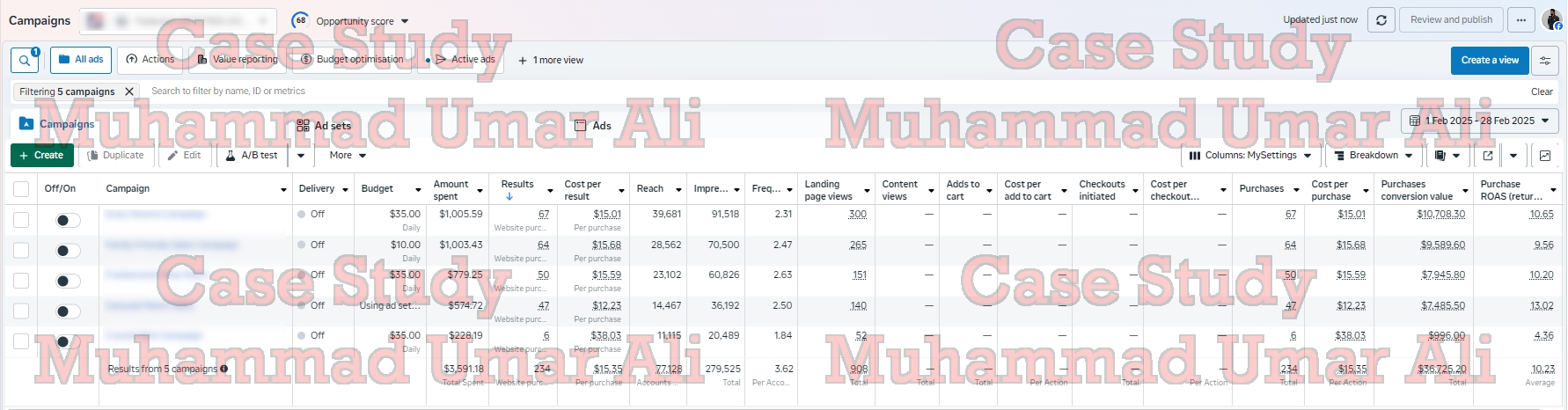Open the three-dots more options menu
The image size is (1568, 410).
click(x=1521, y=20)
